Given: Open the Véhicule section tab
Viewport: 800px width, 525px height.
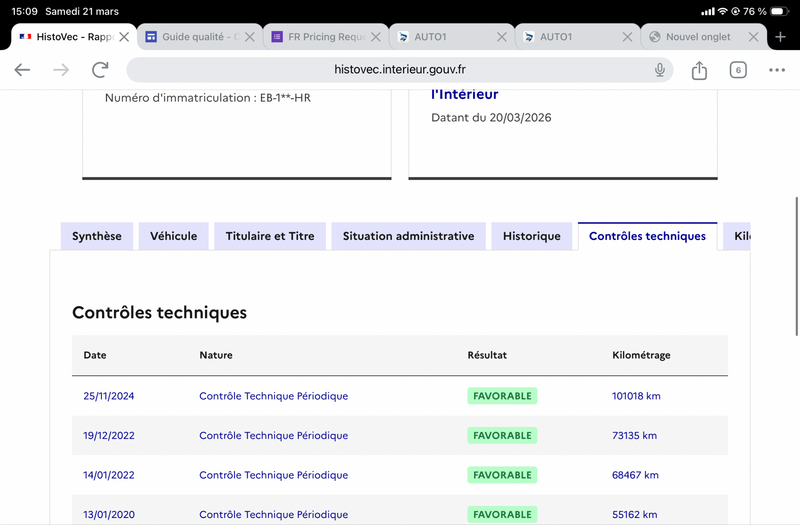Looking at the screenshot, I should [173, 237].
